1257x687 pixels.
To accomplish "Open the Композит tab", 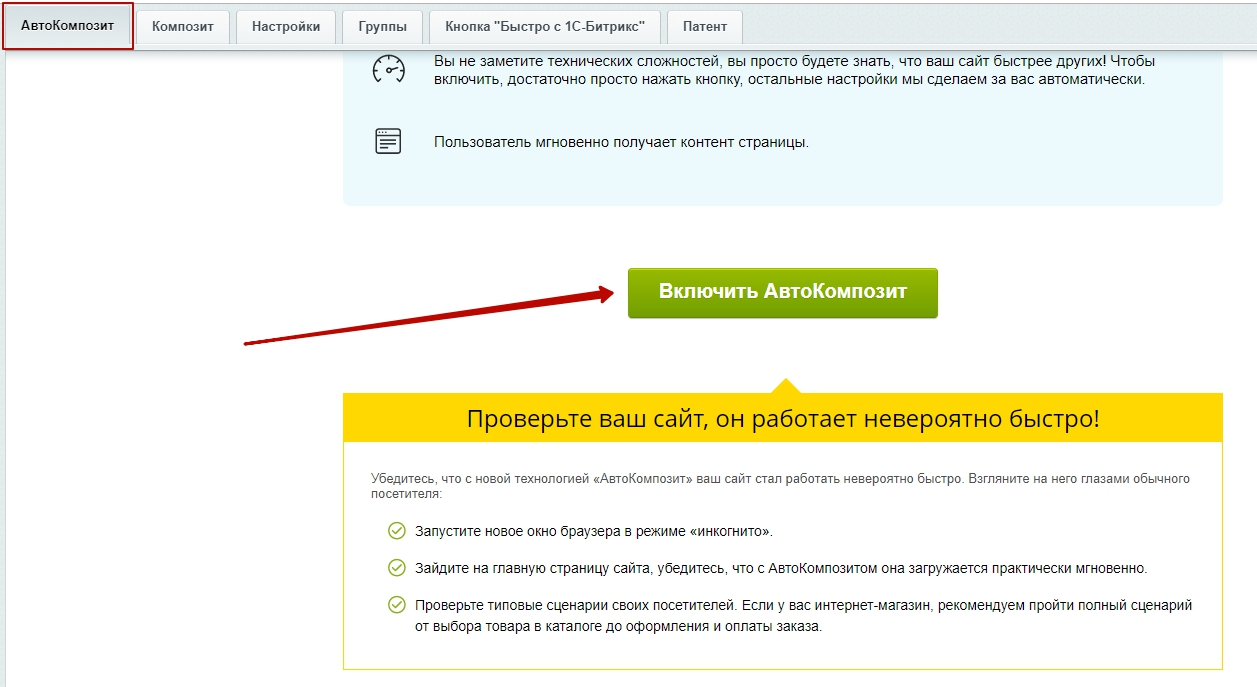I will click(183, 27).
